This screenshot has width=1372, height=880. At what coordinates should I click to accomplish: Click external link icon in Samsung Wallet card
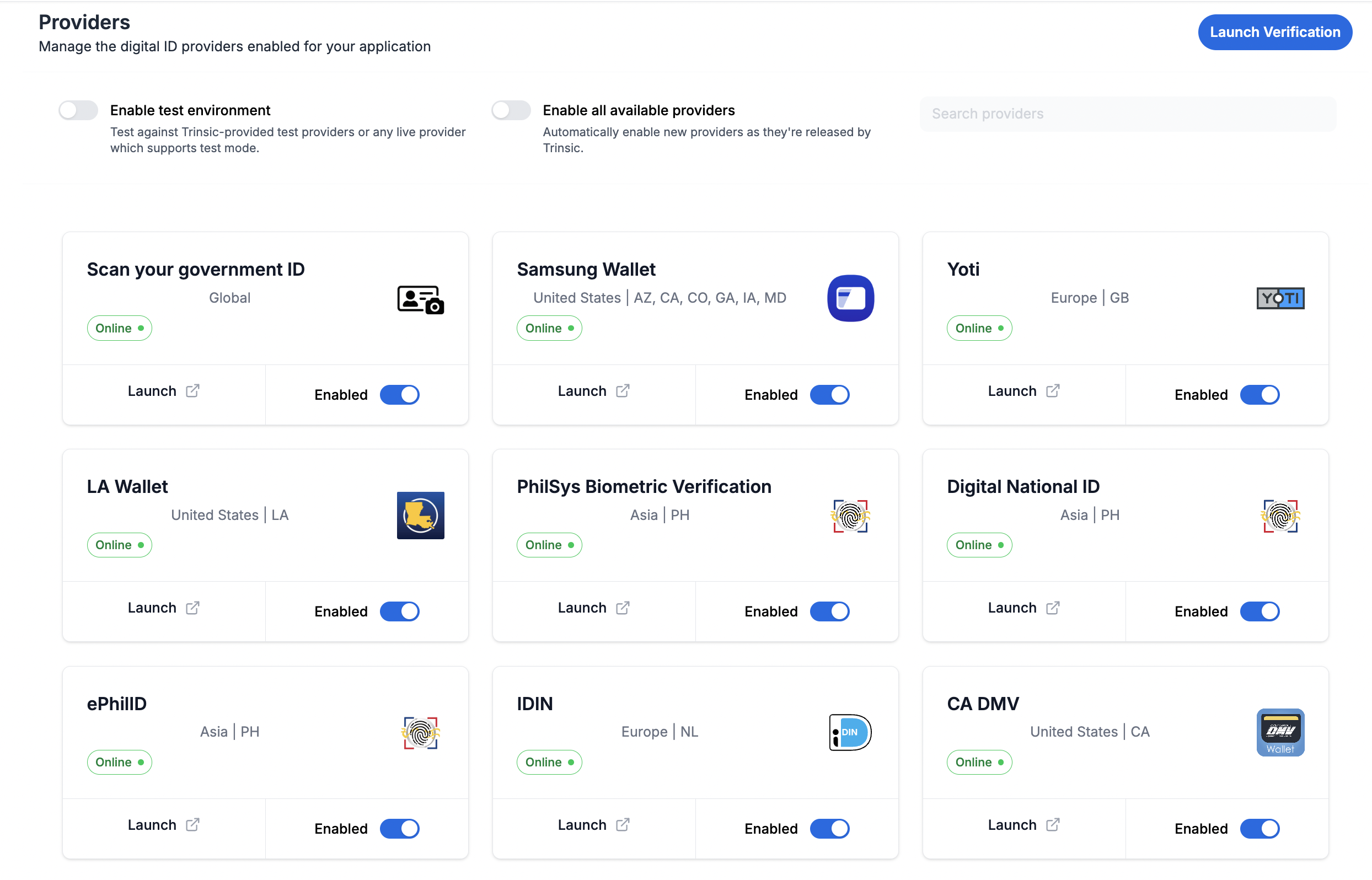[623, 390]
